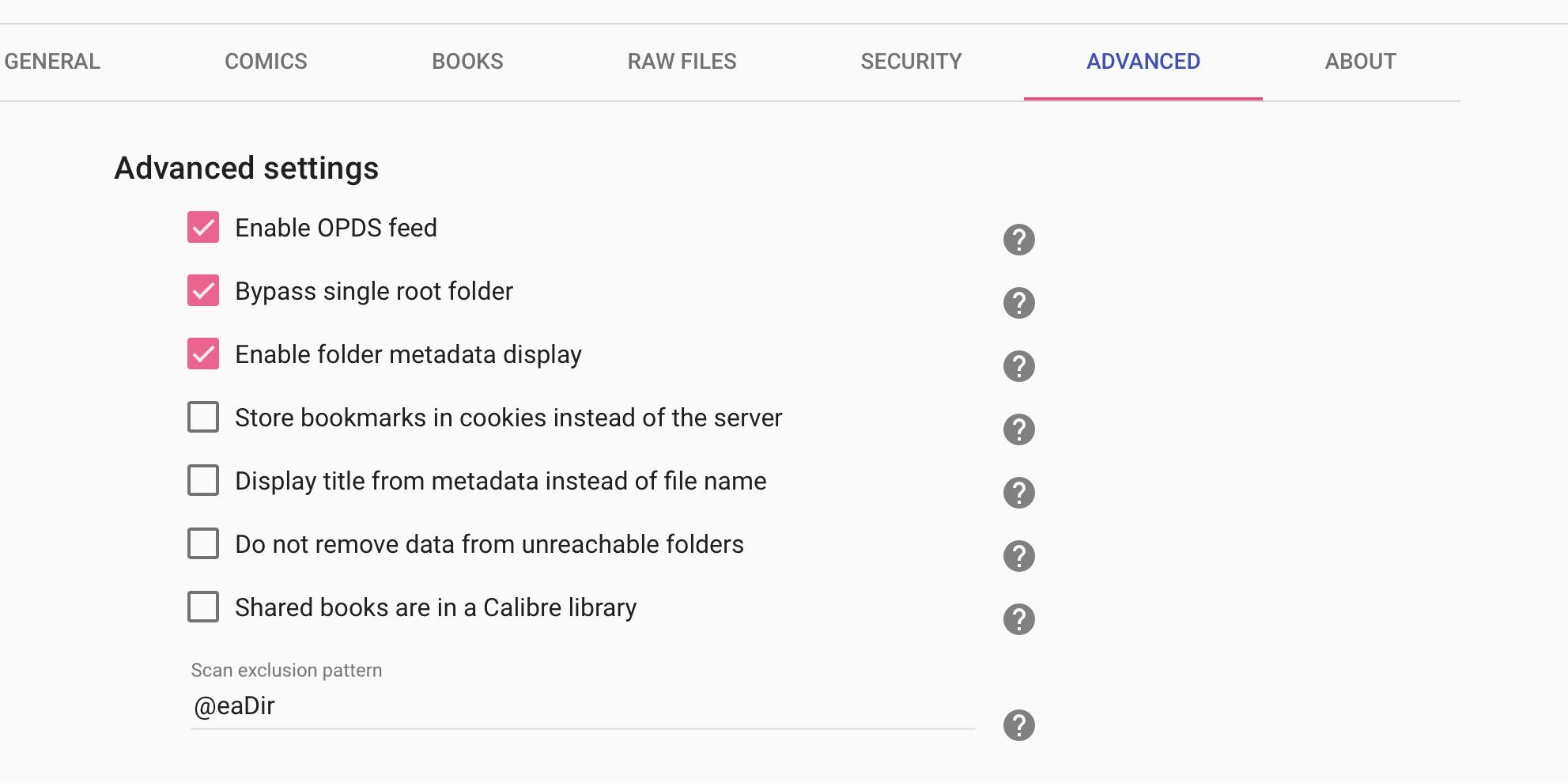The width and height of the screenshot is (1568, 783).
Task: Click help icon for bookmarks in cookies
Action: [x=1018, y=429]
